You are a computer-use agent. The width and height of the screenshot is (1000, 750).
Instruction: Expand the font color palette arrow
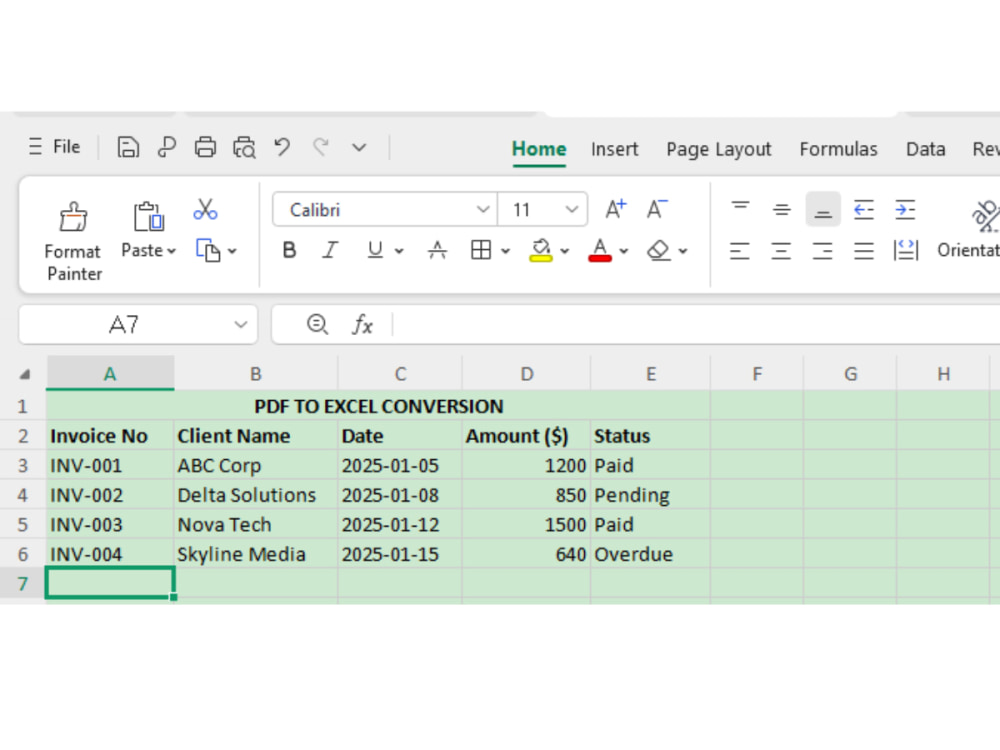pyautogui.click(x=624, y=251)
